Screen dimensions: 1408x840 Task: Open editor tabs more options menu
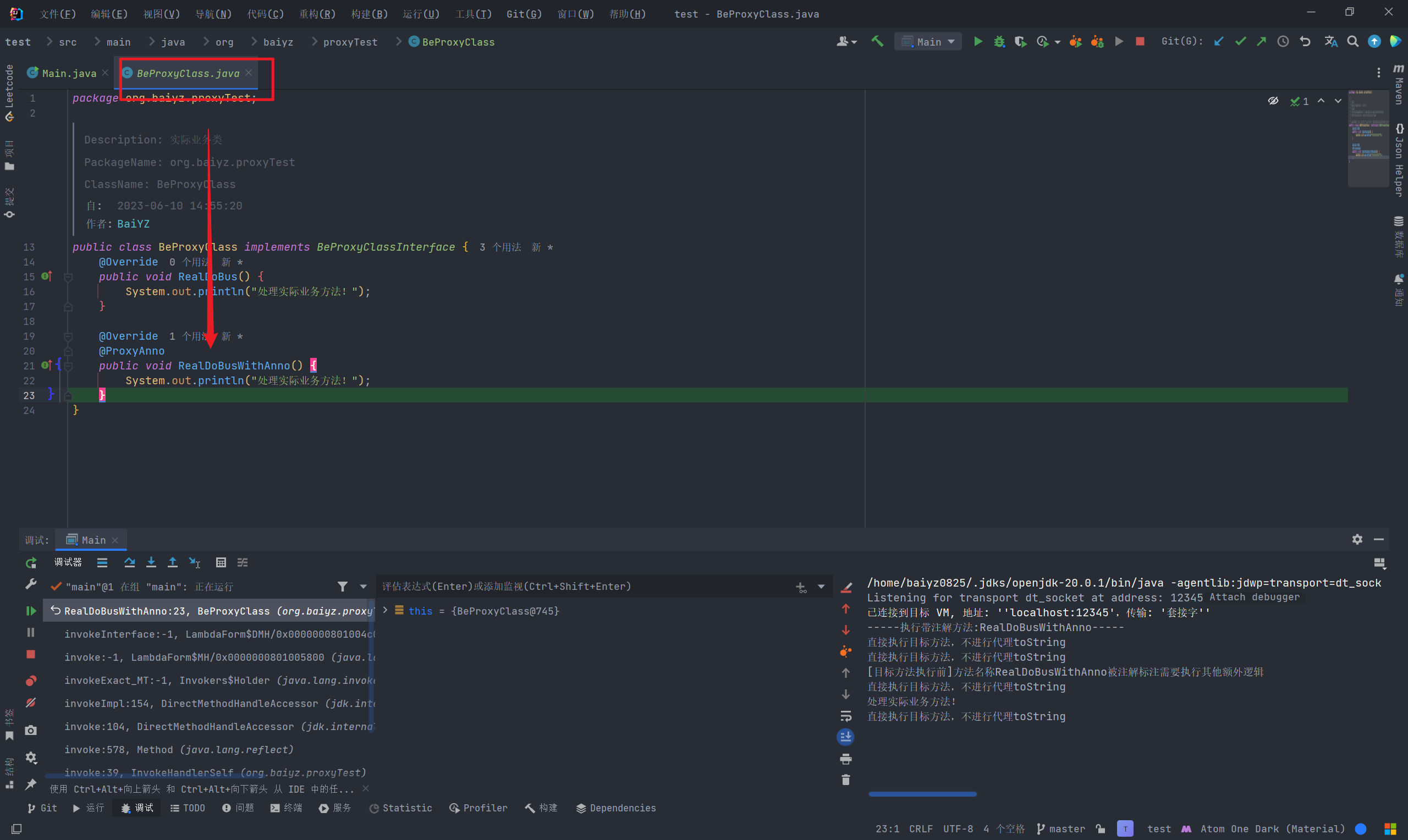click(1378, 73)
